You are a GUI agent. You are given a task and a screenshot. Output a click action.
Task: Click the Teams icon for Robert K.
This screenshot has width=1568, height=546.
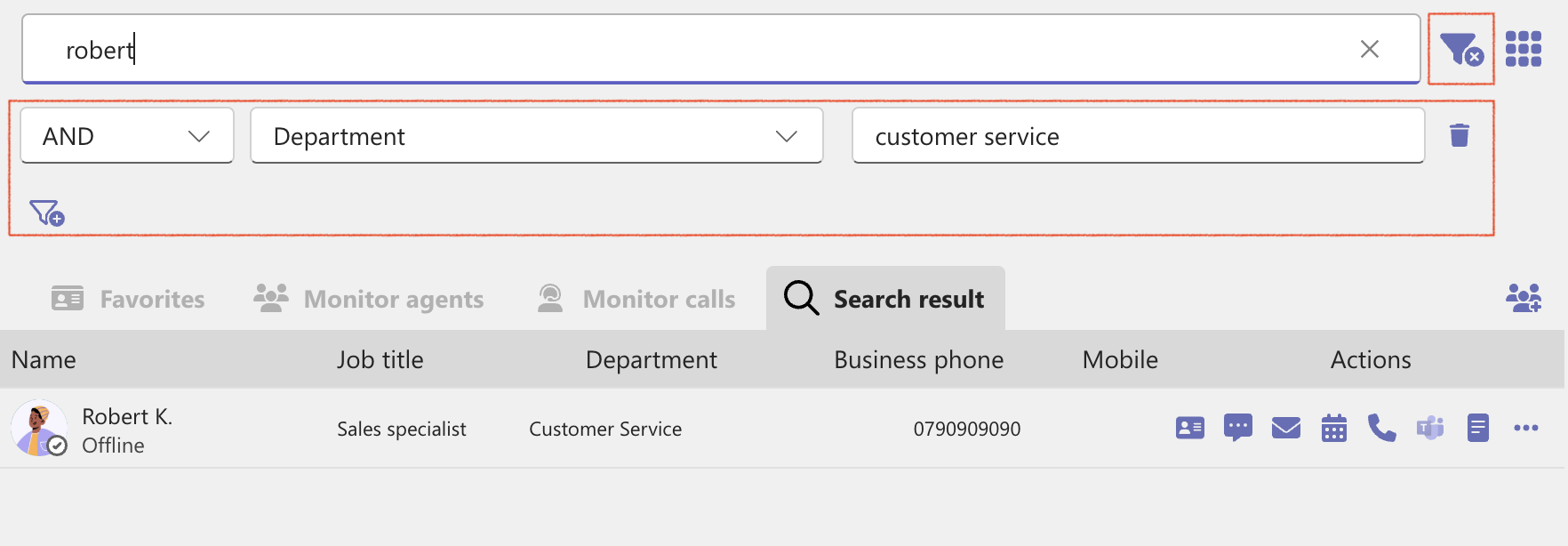click(x=1430, y=428)
